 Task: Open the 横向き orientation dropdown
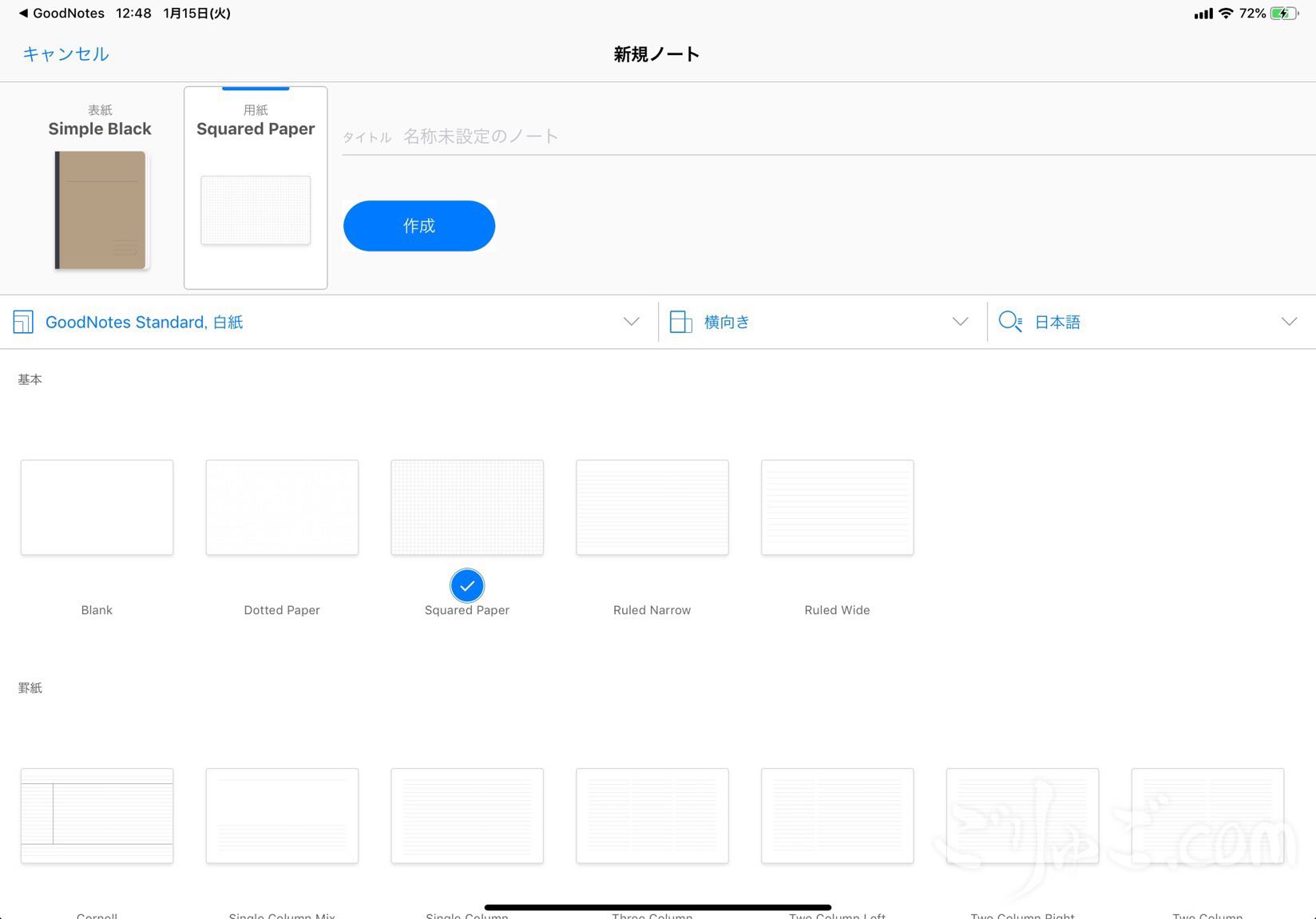pos(960,322)
